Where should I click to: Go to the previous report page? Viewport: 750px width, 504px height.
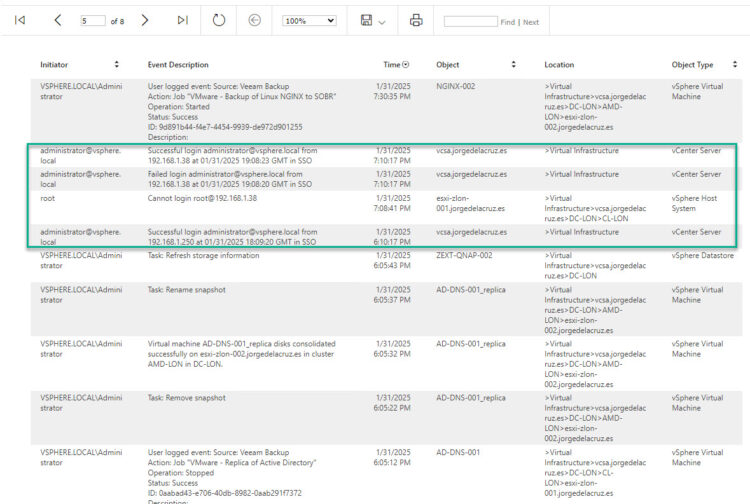coord(58,20)
